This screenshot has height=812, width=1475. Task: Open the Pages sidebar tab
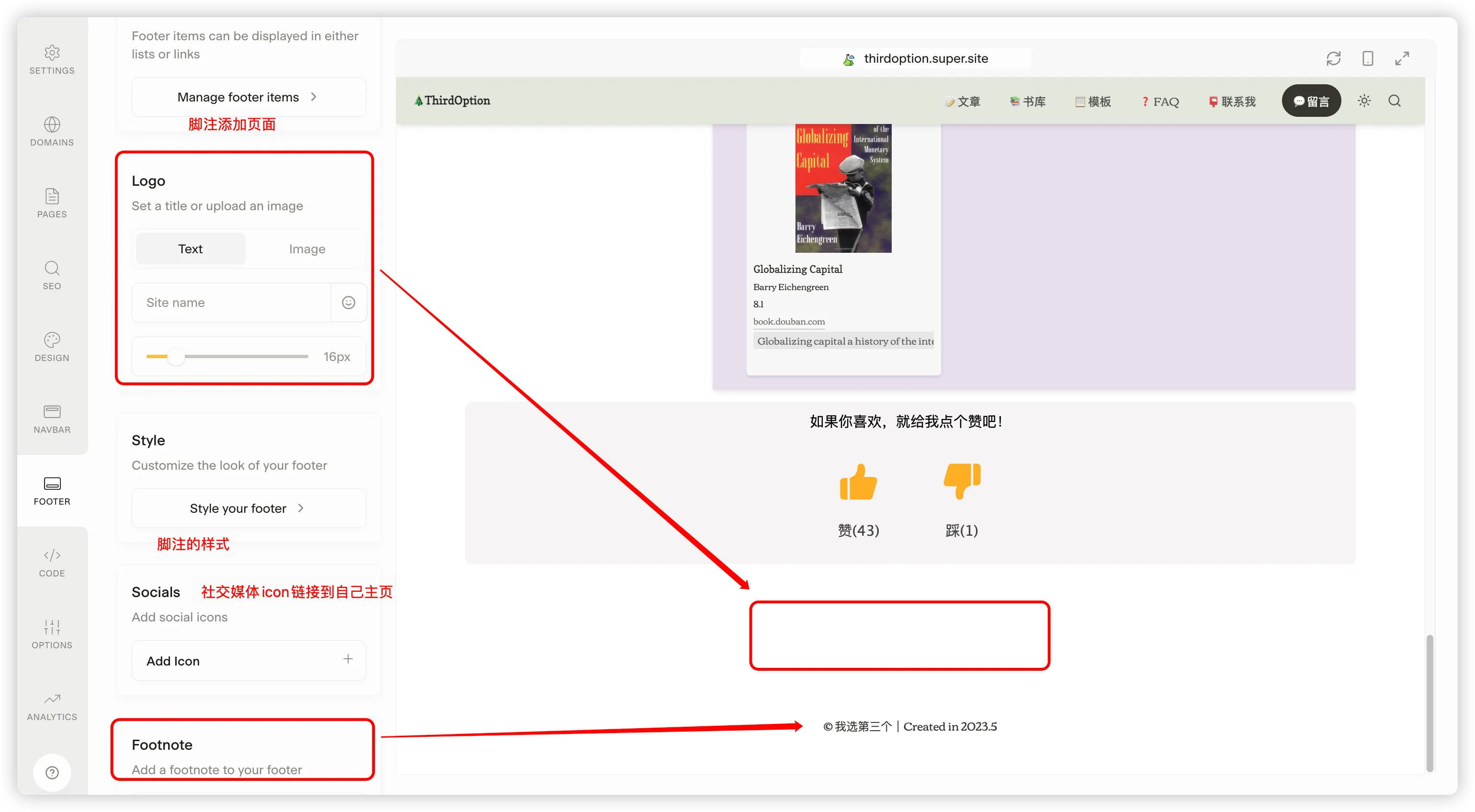pos(52,203)
